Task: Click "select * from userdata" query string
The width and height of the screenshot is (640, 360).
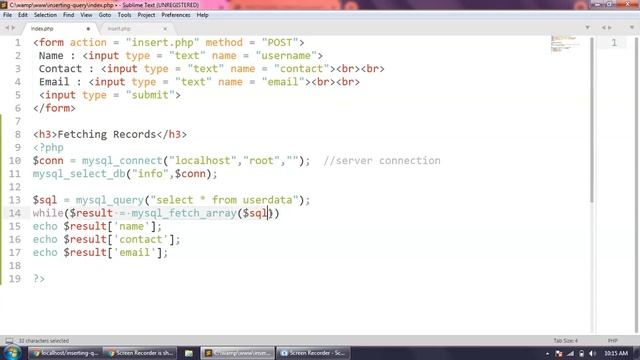Action: (x=224, y=200)
